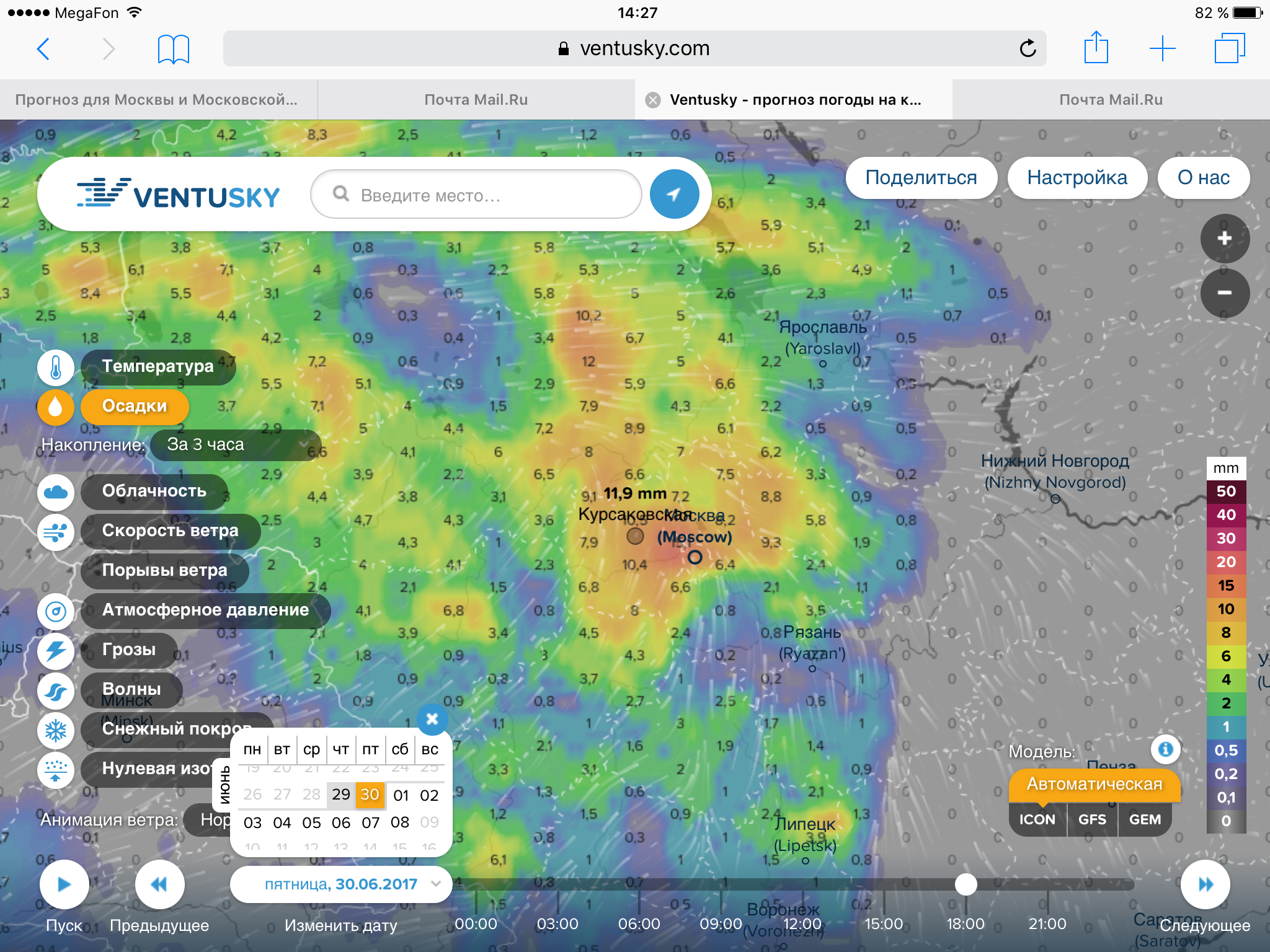Expand the 'За 3 часа' accumulation dropdown
The width and height of the screenshot is (1270, 952).
236,444
